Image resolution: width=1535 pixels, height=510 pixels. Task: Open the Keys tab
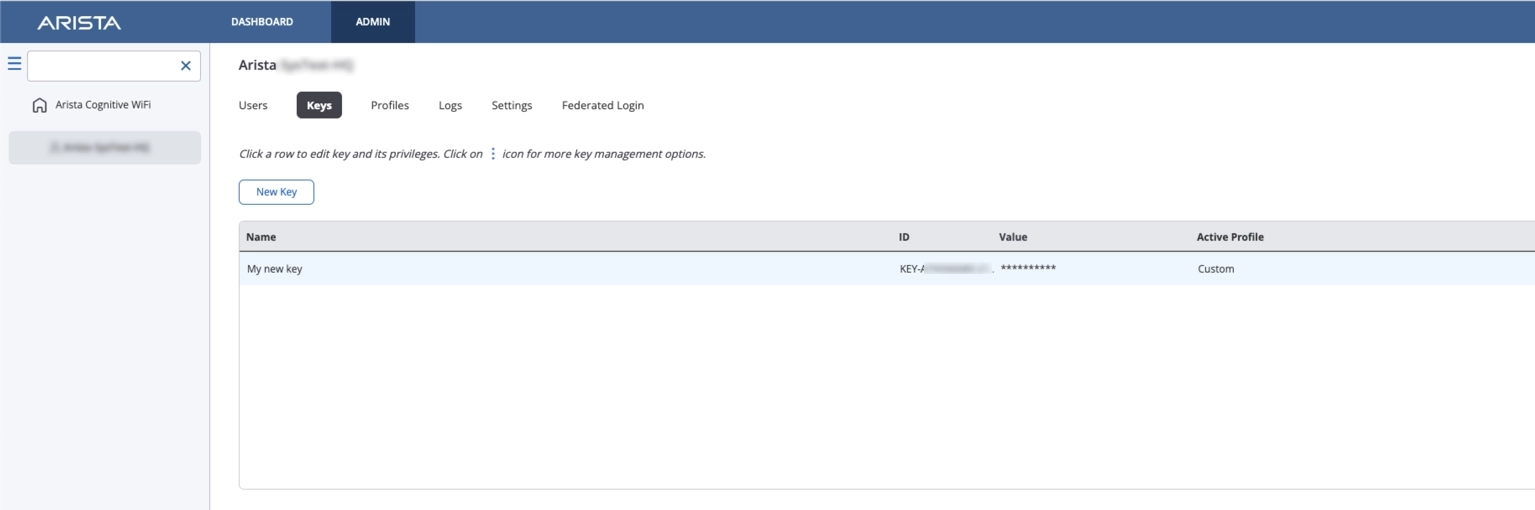pos(319,105)
